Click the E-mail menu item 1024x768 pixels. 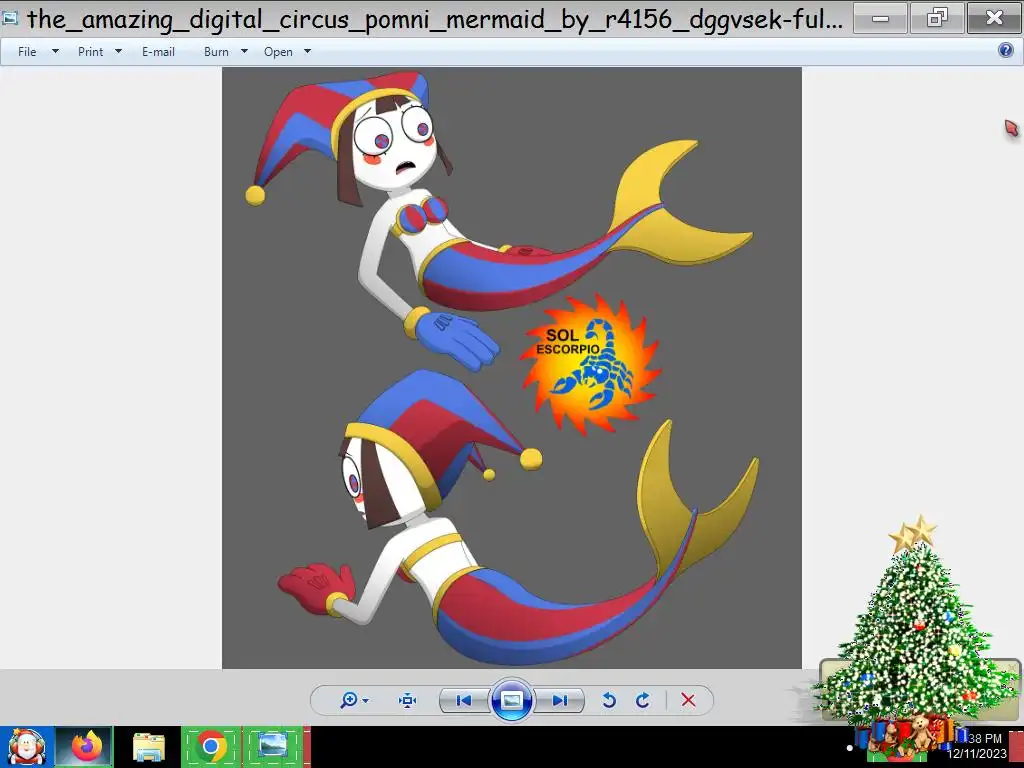(x=158, y=52)
